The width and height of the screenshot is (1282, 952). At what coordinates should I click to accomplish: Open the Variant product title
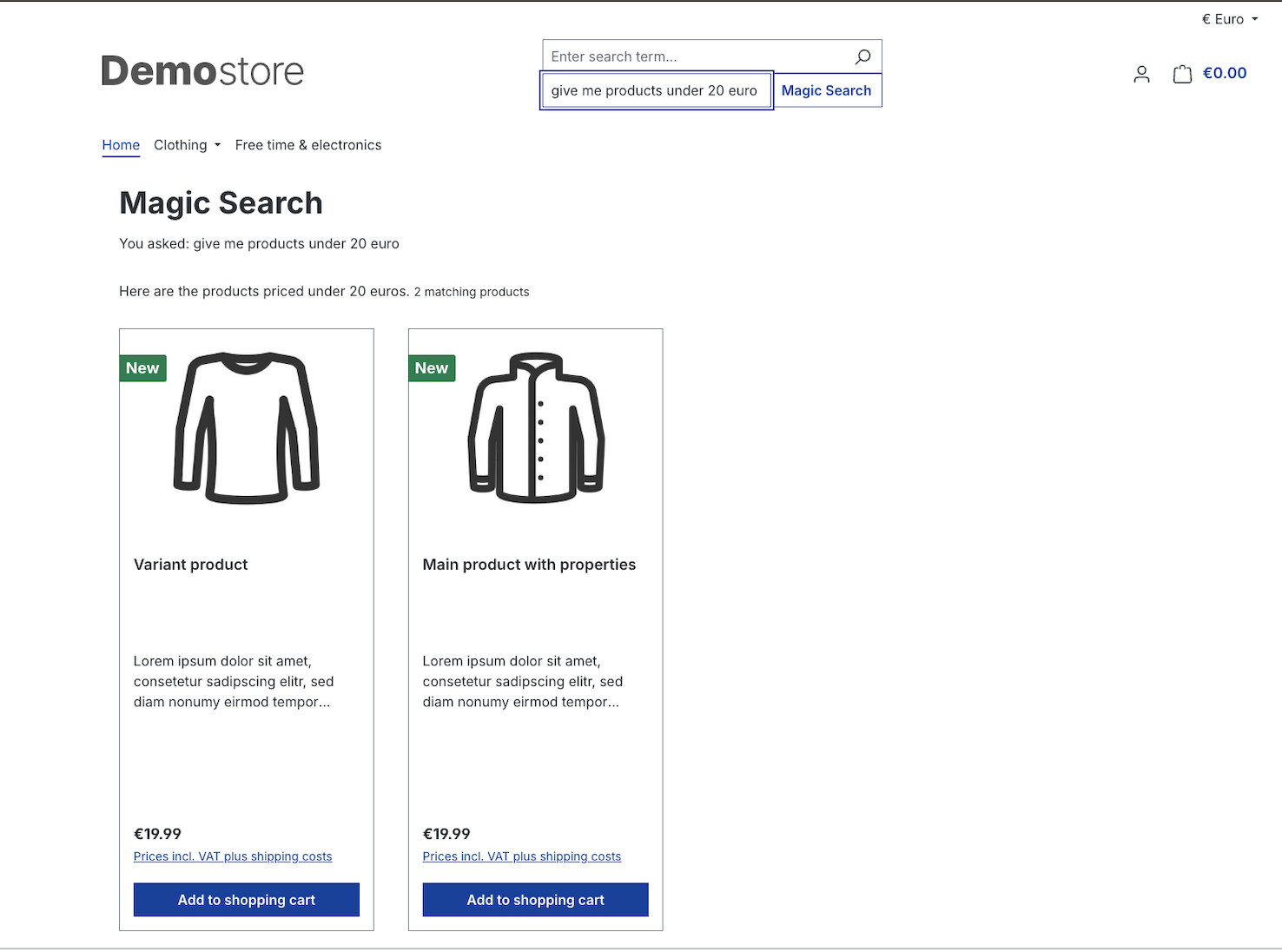(191, 565)
